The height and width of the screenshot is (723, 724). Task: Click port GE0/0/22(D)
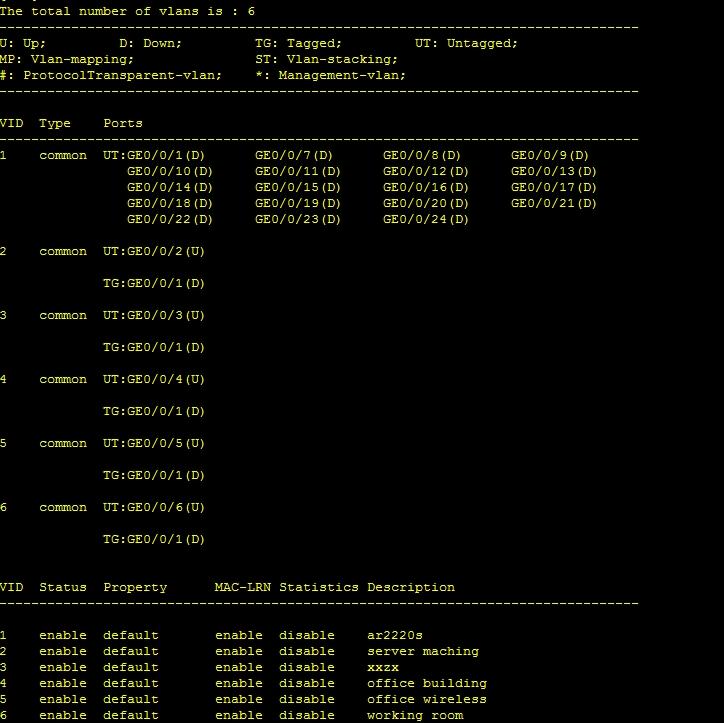[x=169, y=219]
